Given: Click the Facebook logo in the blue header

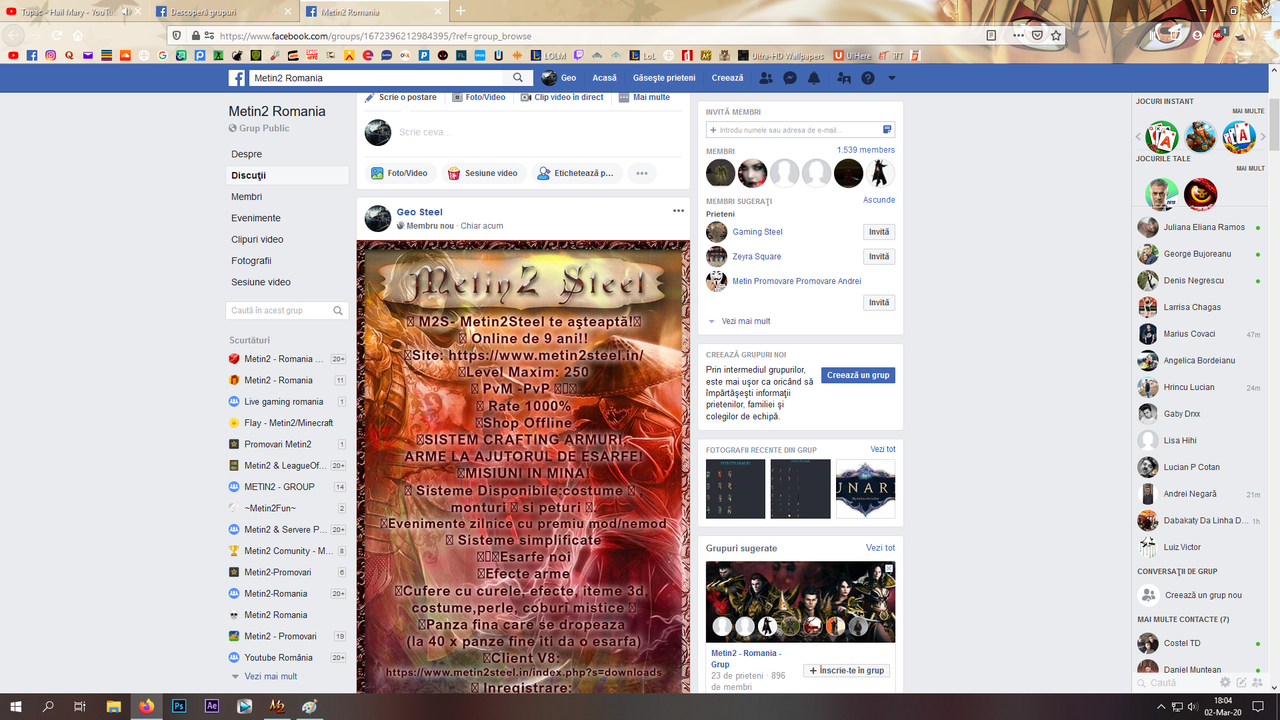Looking at the screenshot, I should click(237, 78).
